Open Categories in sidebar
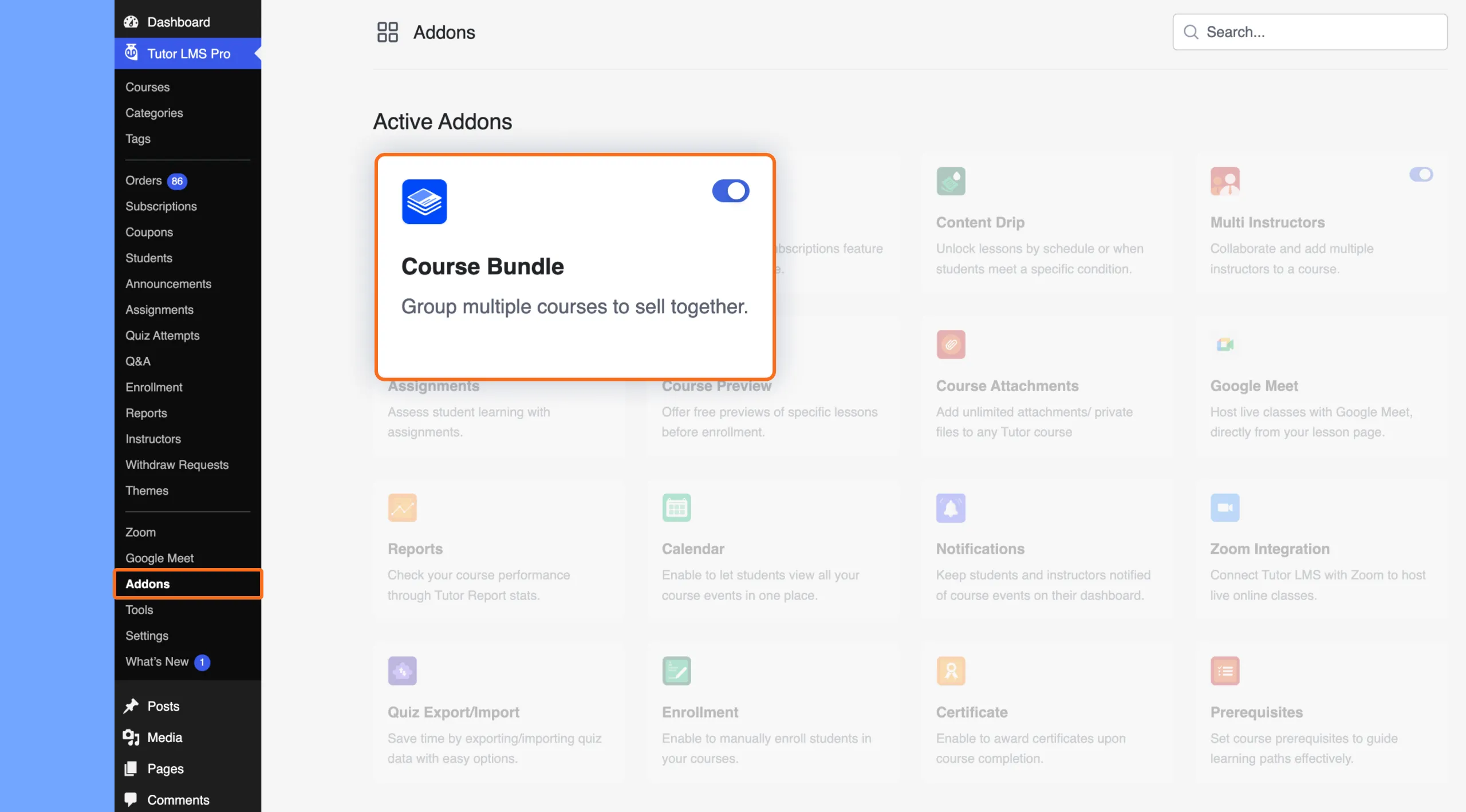 (154, 113)
